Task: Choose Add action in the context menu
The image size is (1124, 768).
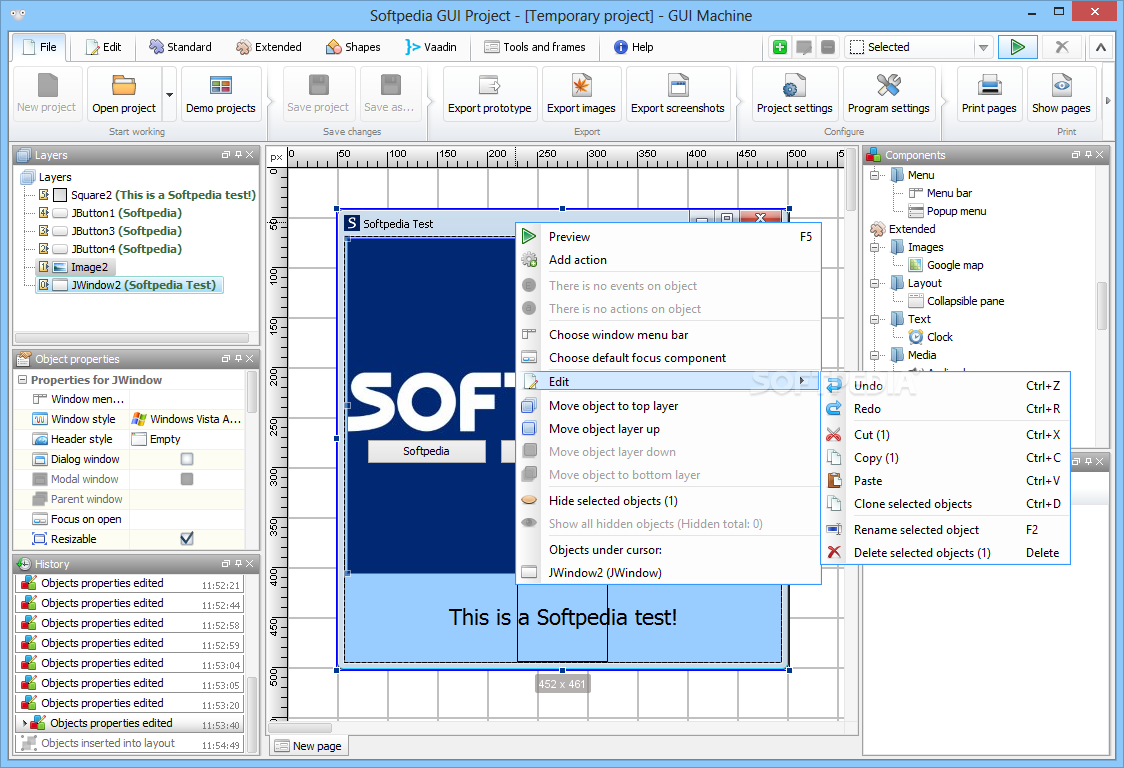Action: click(668, 260)
